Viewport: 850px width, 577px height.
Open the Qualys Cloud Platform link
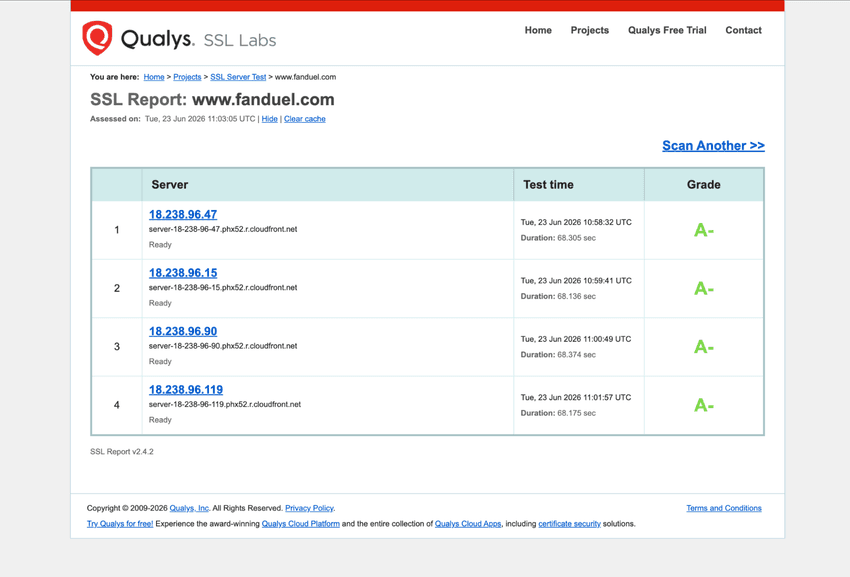300,524
